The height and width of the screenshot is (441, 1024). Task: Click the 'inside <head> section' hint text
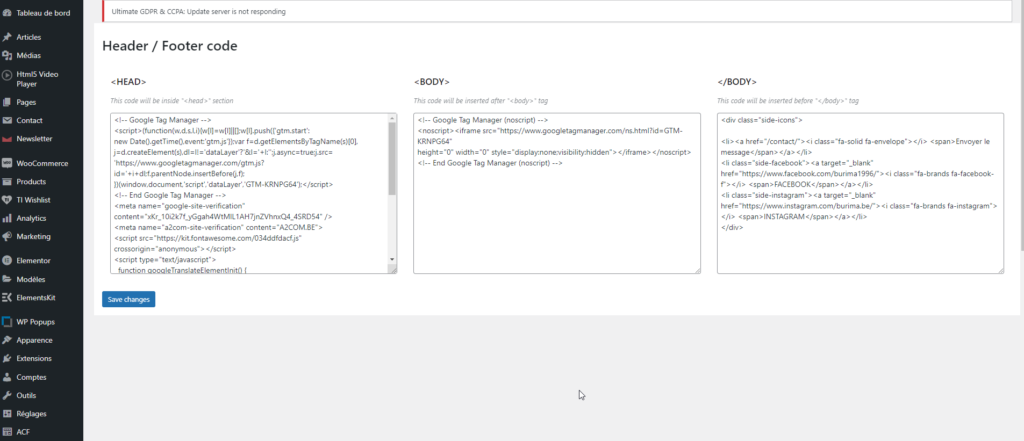[172, 101]
